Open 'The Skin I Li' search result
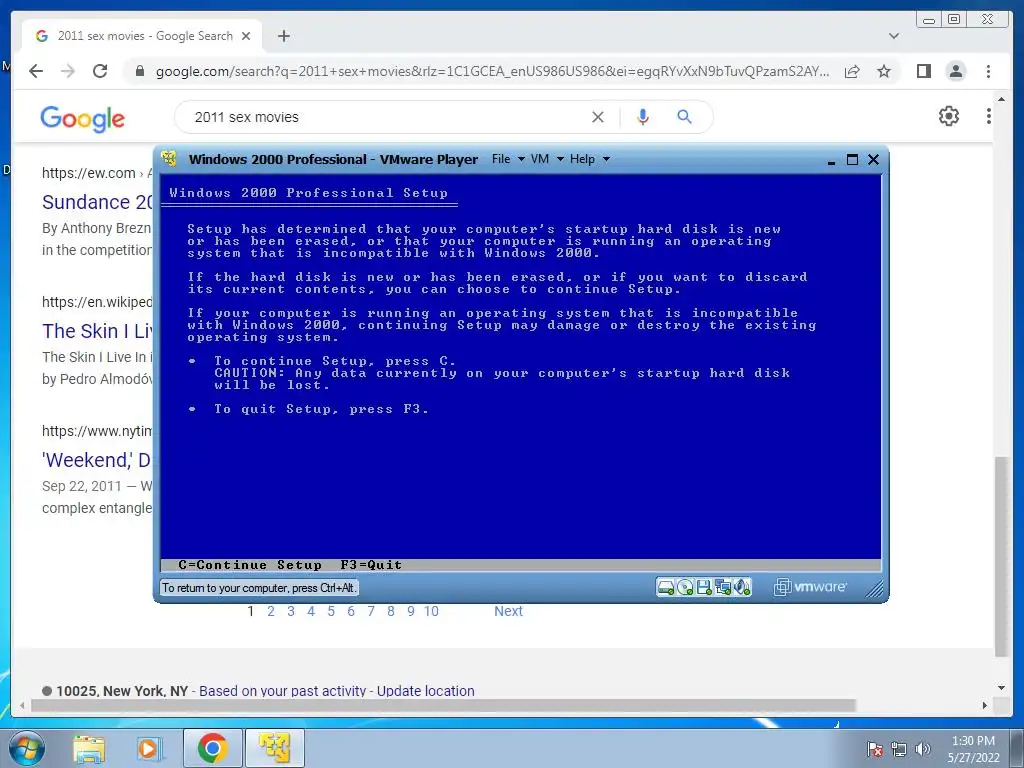 click(x=97, y=331)
